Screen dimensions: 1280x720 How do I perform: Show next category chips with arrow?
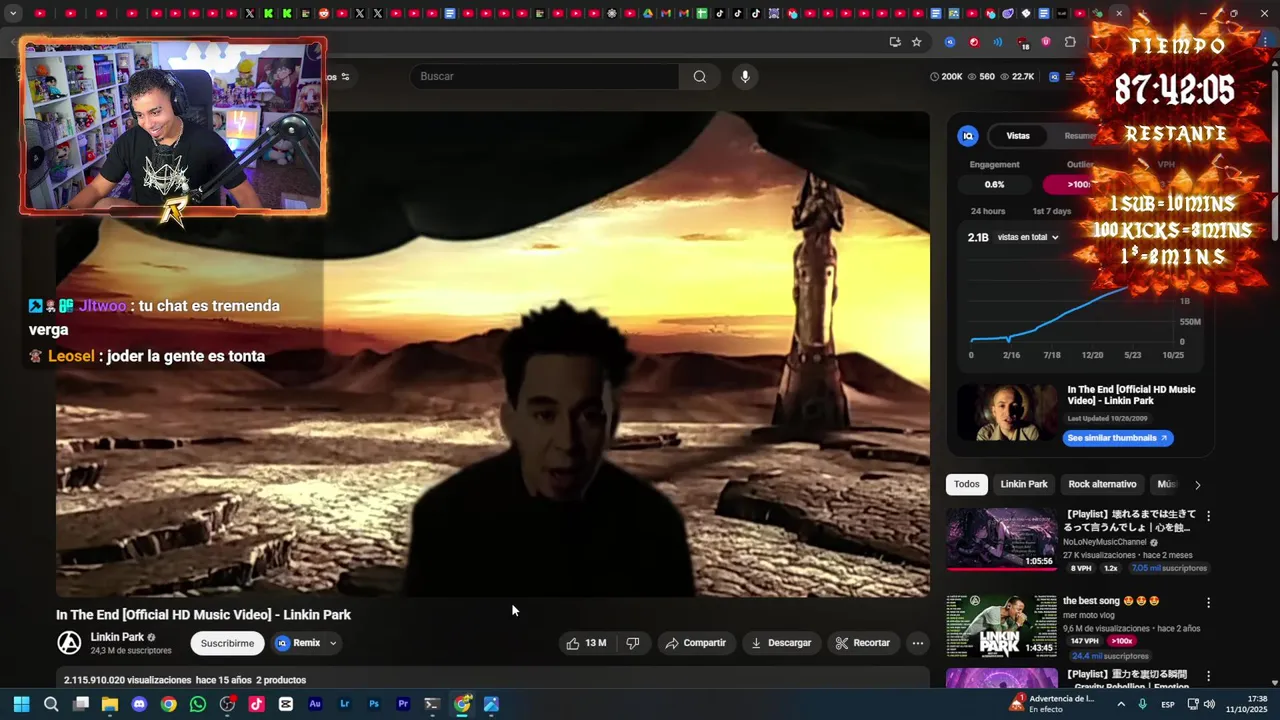point(1197,485)
